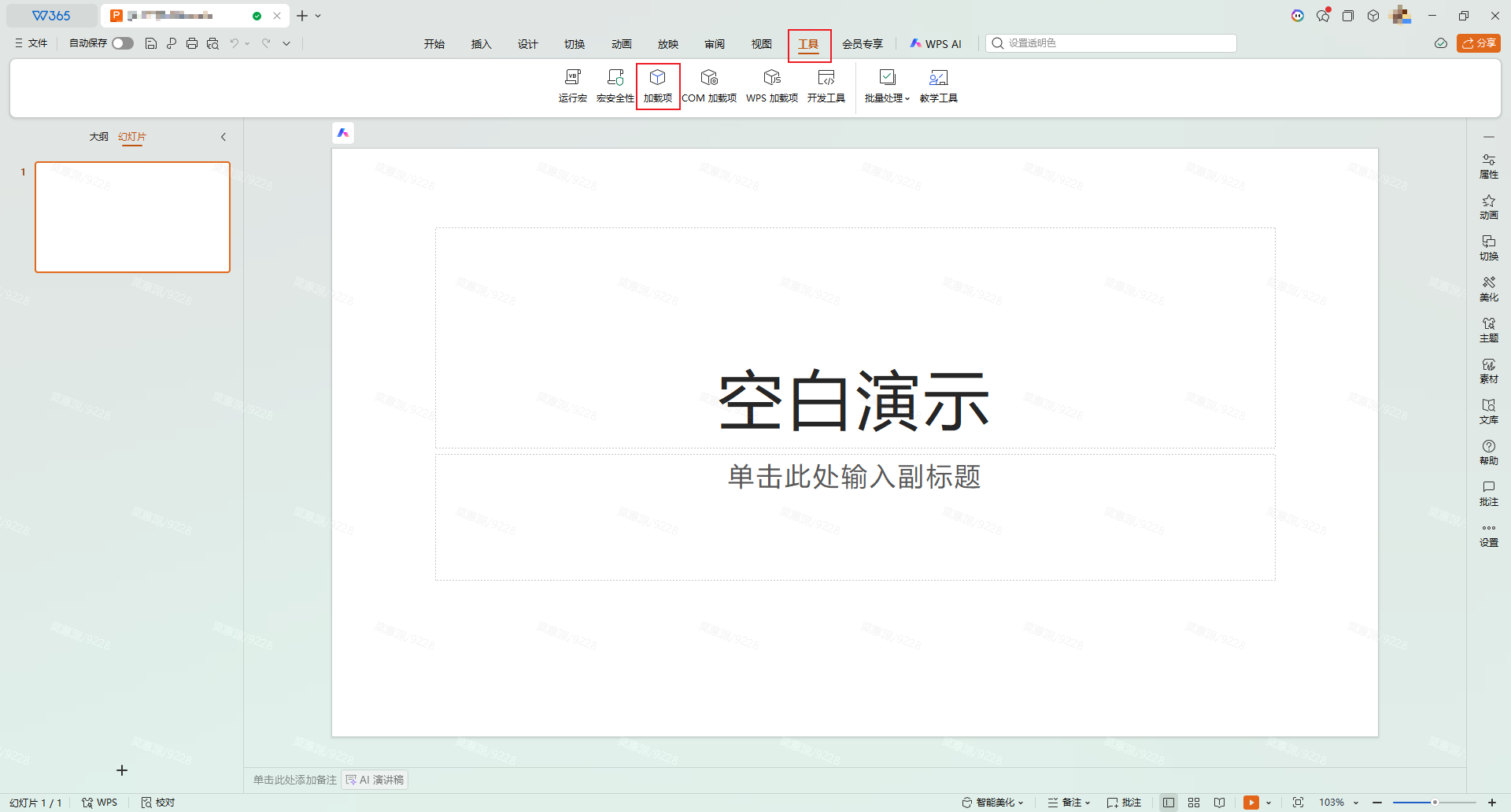Open the zoom percentage 103% dropdown
The height and width of the screenshot is (812, 1511).
(1339, 803)
